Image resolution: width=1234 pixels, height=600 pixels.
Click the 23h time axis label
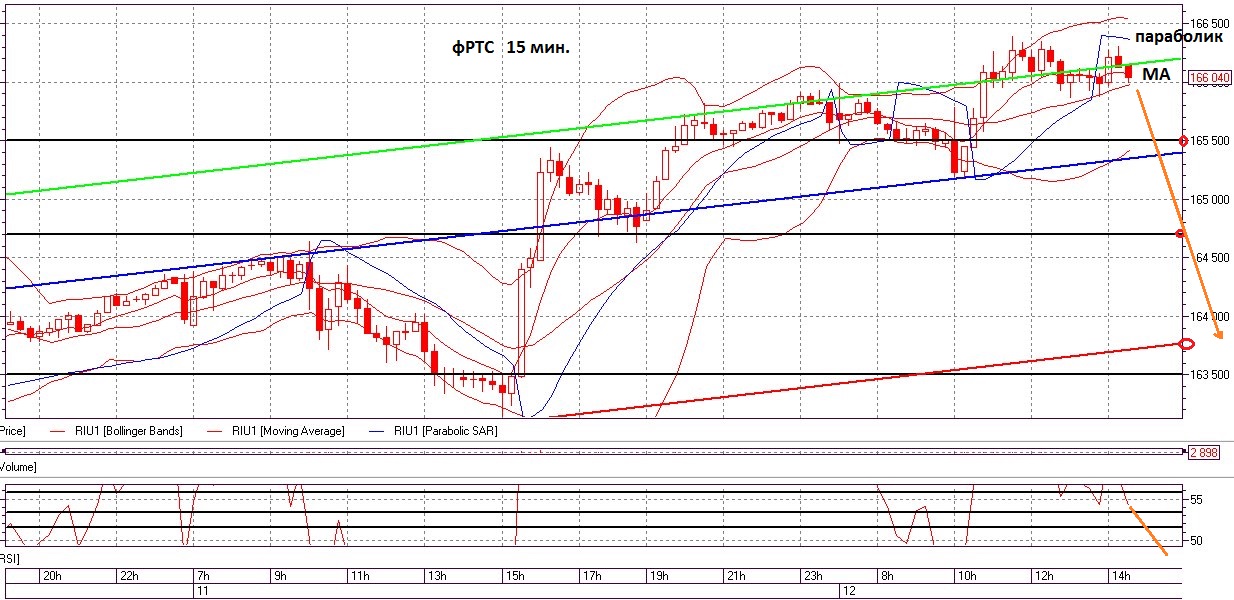[x=814, y=575]
